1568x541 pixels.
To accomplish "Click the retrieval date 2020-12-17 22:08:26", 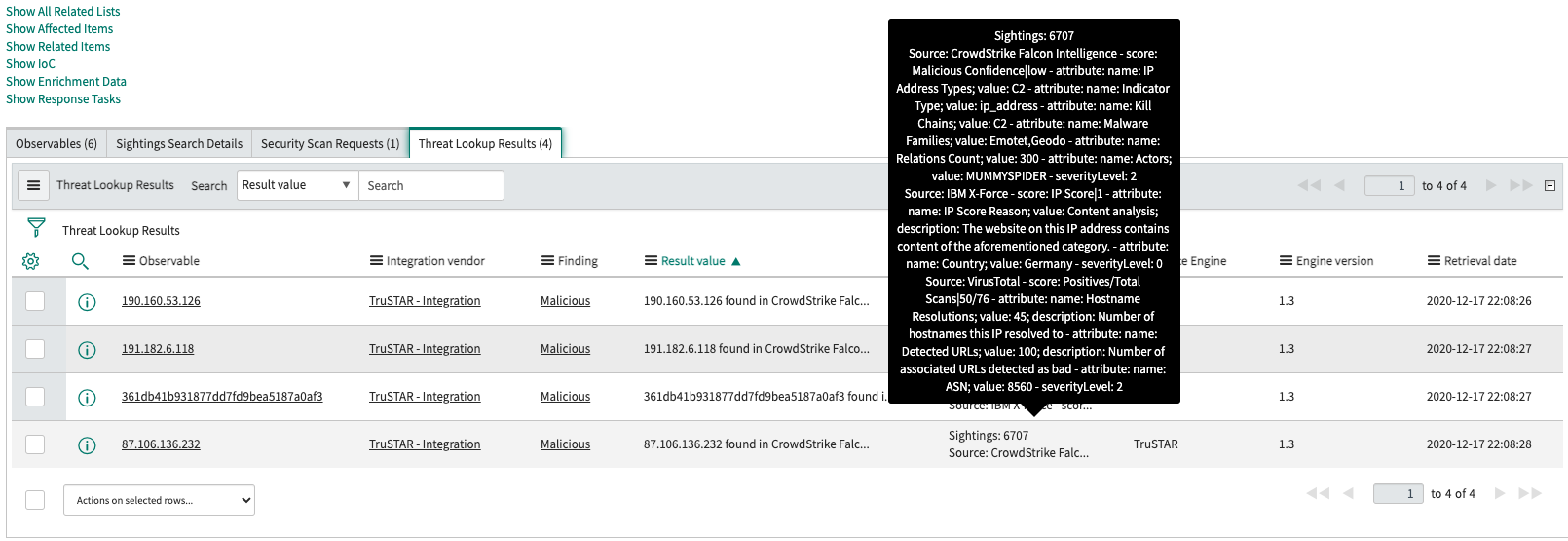I will pyautogui.click(x=1478, y=301).
